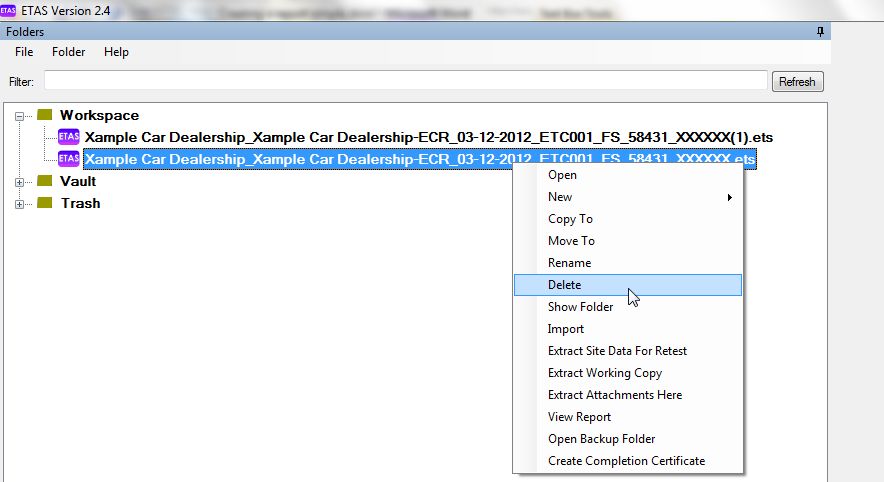Expand the Vault tree node
This screenshot has width=884, height=482.
pyautogui.click(x=20, y=182)
